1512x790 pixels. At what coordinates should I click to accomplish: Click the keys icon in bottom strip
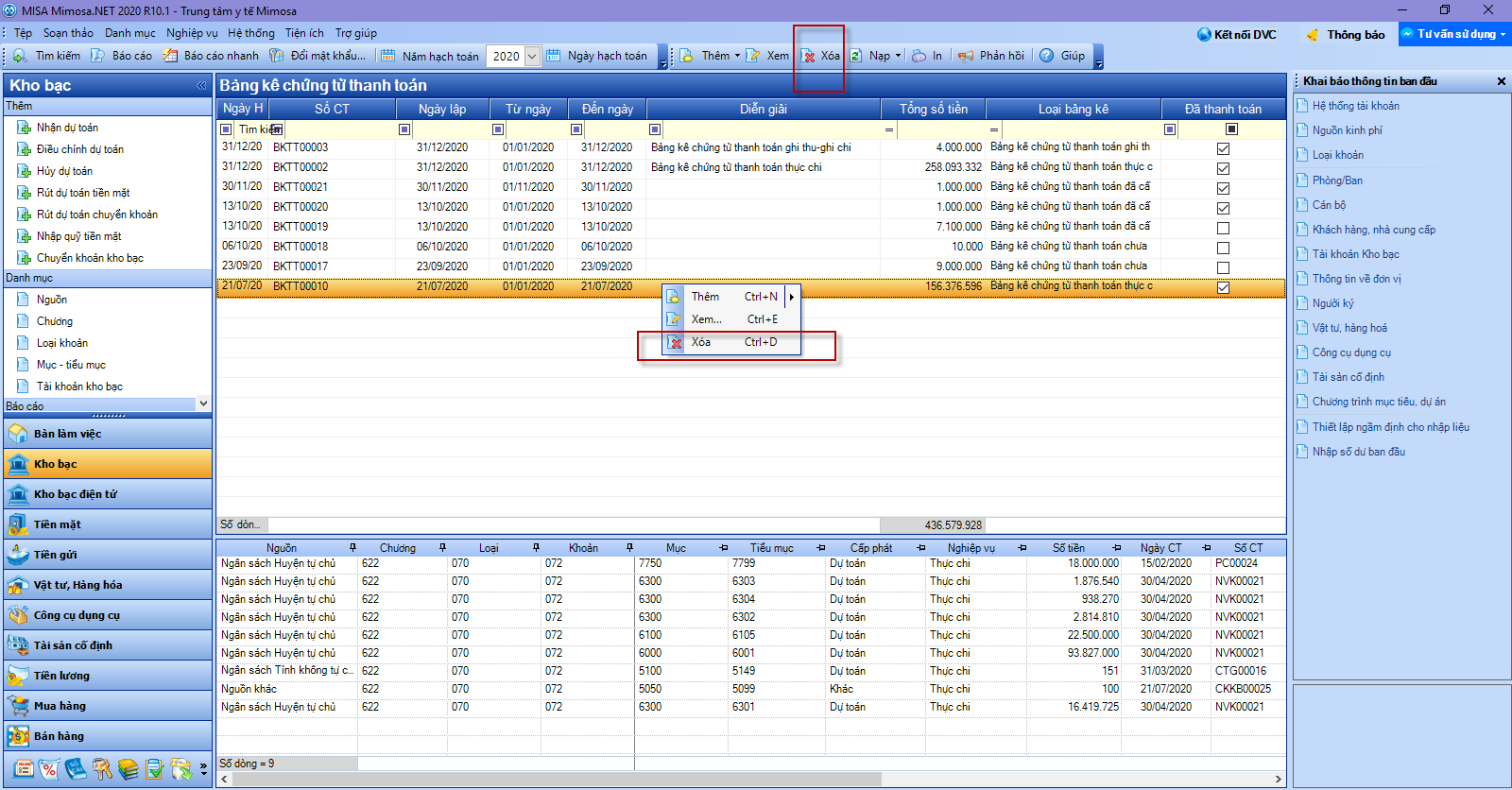102,769
